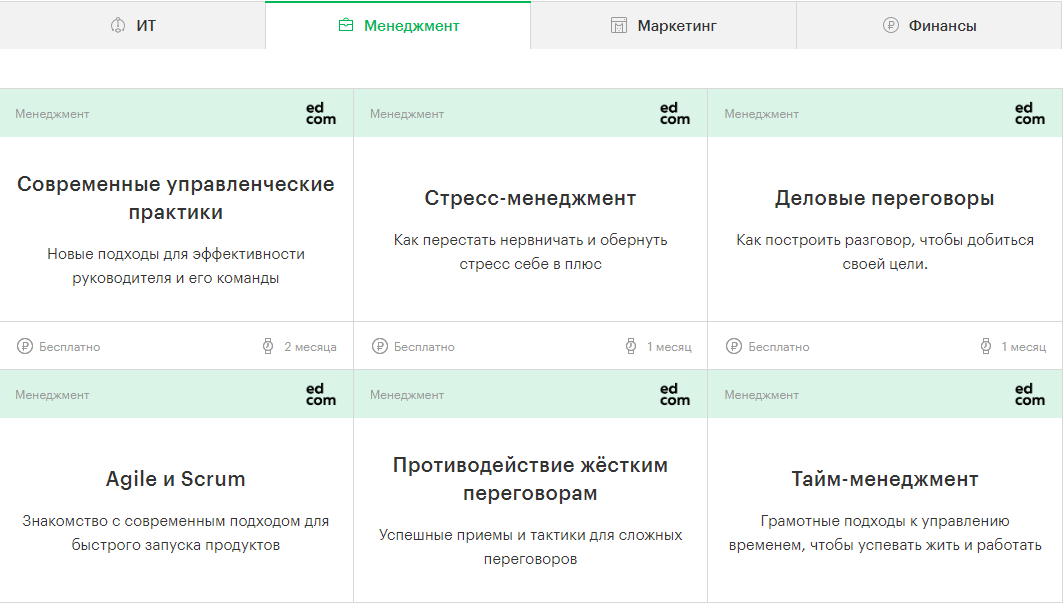Click the IT tab icon
Screen dimensions: 1063x603
[x=118, y=25]
